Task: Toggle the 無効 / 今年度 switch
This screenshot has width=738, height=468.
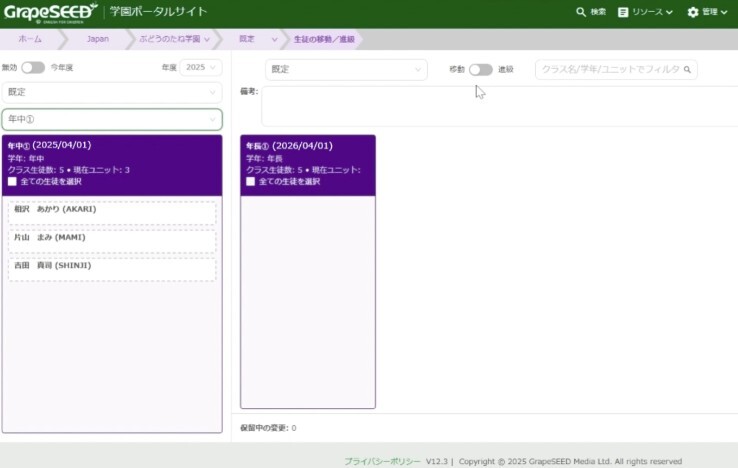Action: tap(32, 67)
